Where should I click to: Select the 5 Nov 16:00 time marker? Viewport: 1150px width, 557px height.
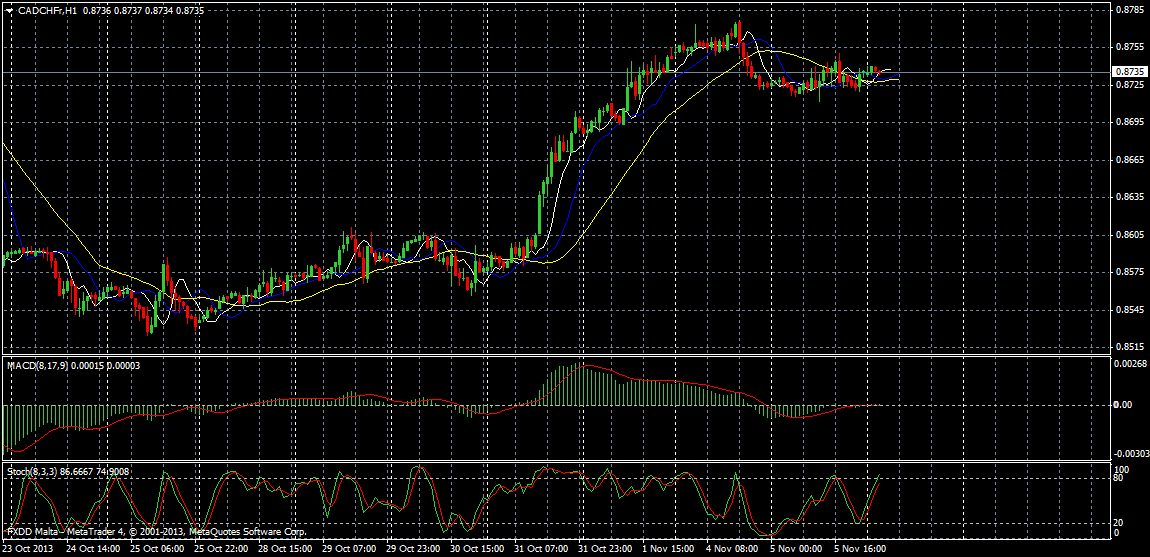click(x=859, y=549)
